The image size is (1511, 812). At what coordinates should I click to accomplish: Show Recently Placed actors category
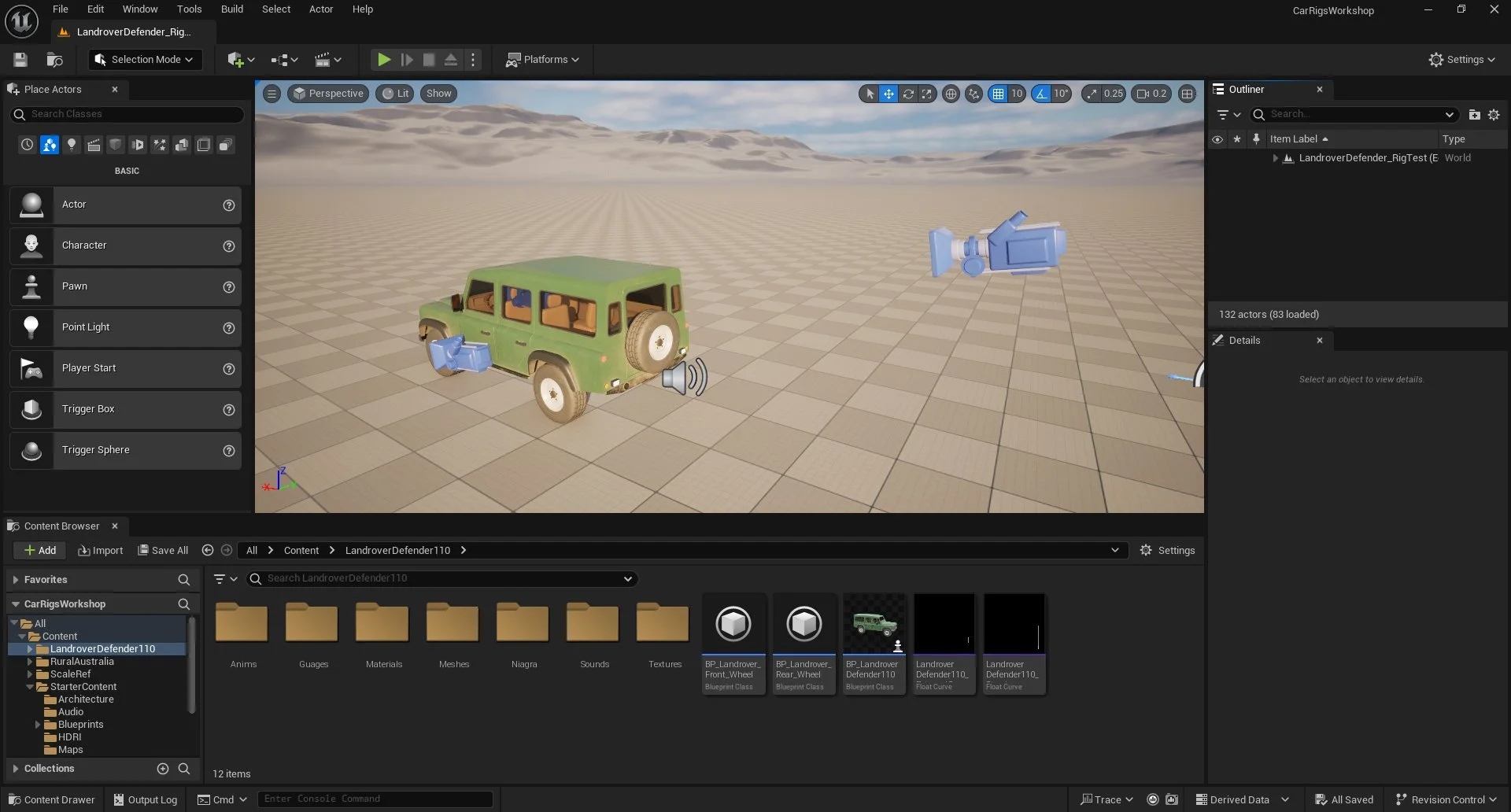27,145
